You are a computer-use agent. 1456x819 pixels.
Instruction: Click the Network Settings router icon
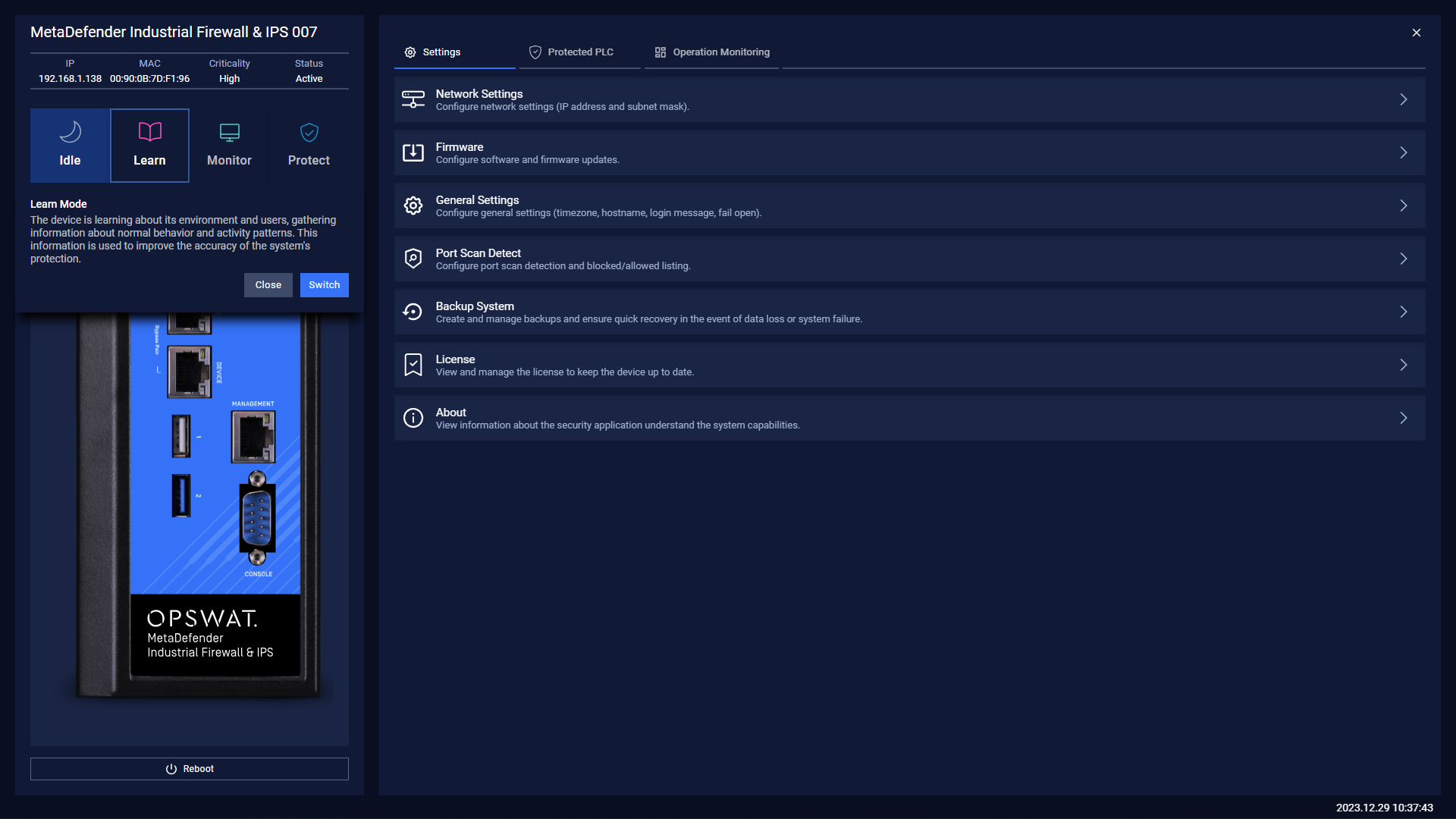point(413,99)
